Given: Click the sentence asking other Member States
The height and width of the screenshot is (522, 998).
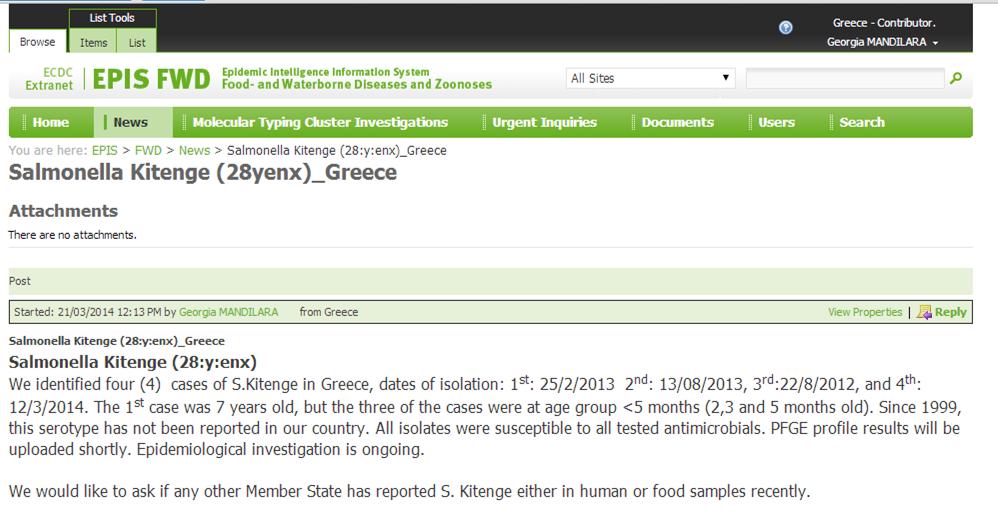Looking at the screenshot, I should point(409,491).
